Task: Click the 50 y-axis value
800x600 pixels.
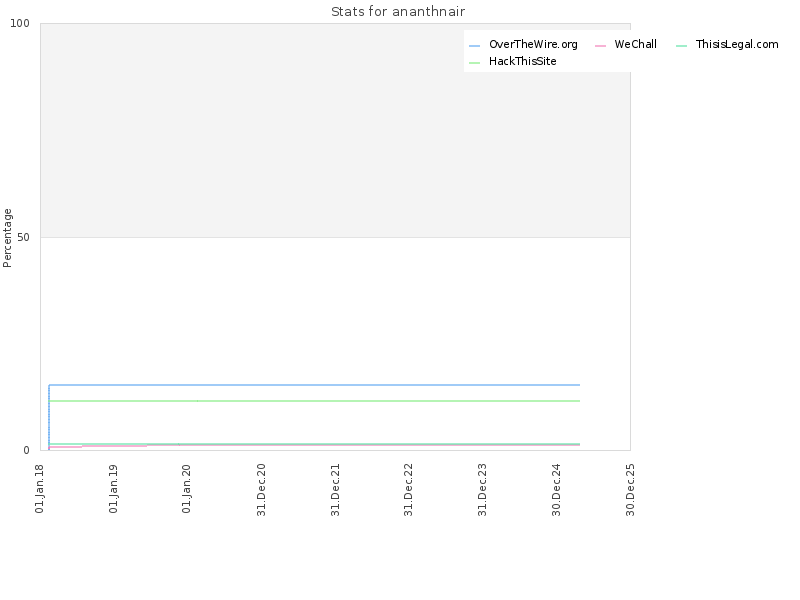Action: [x=23, y=238]
